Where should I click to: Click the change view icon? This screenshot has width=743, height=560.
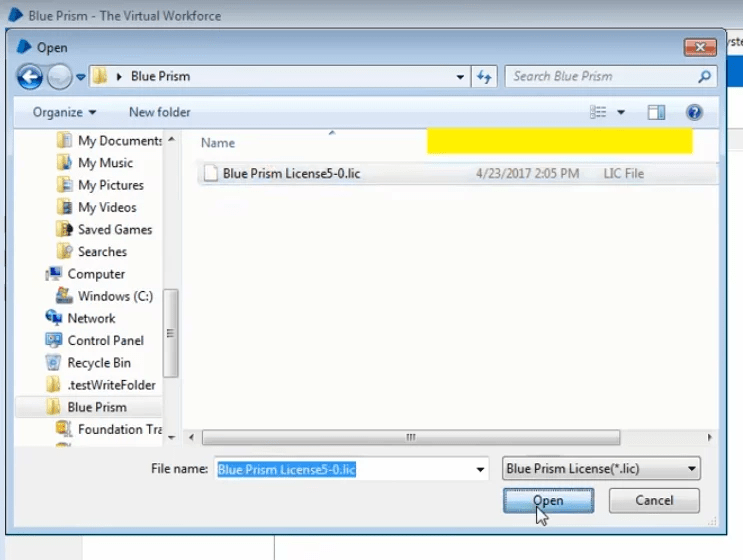coord(598,112)
